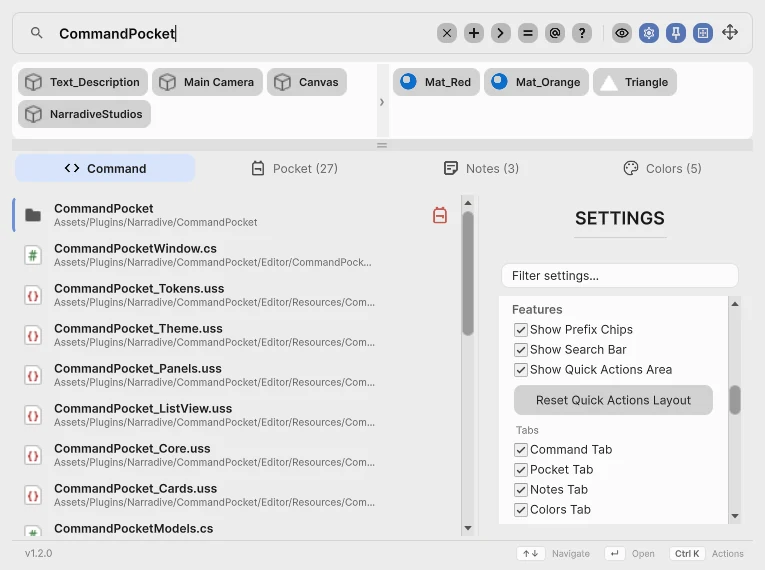Toggle Command Tab checkbox
The image size is (765, 570).
521,449
